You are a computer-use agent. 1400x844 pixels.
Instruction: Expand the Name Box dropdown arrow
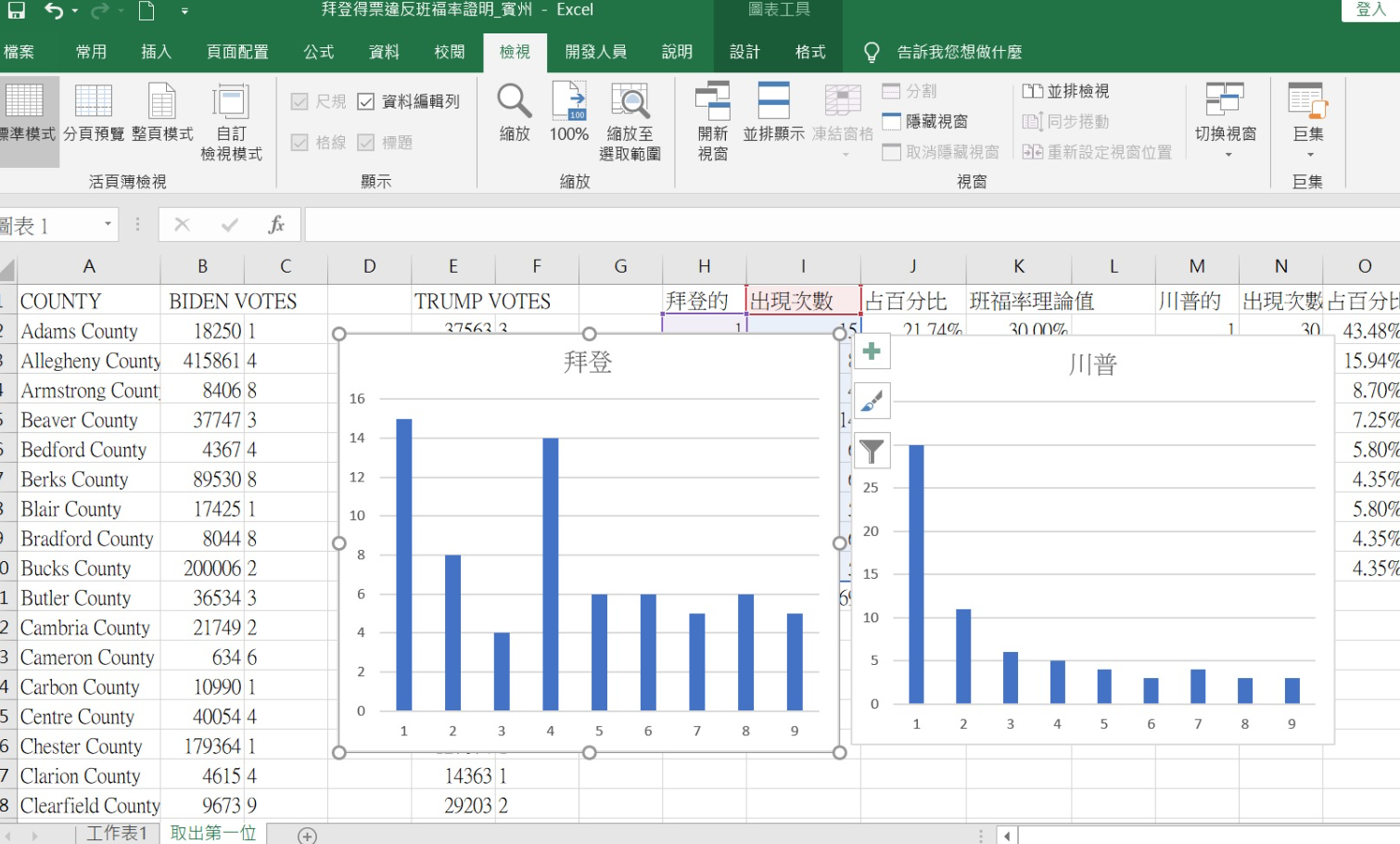pos(108,224)
